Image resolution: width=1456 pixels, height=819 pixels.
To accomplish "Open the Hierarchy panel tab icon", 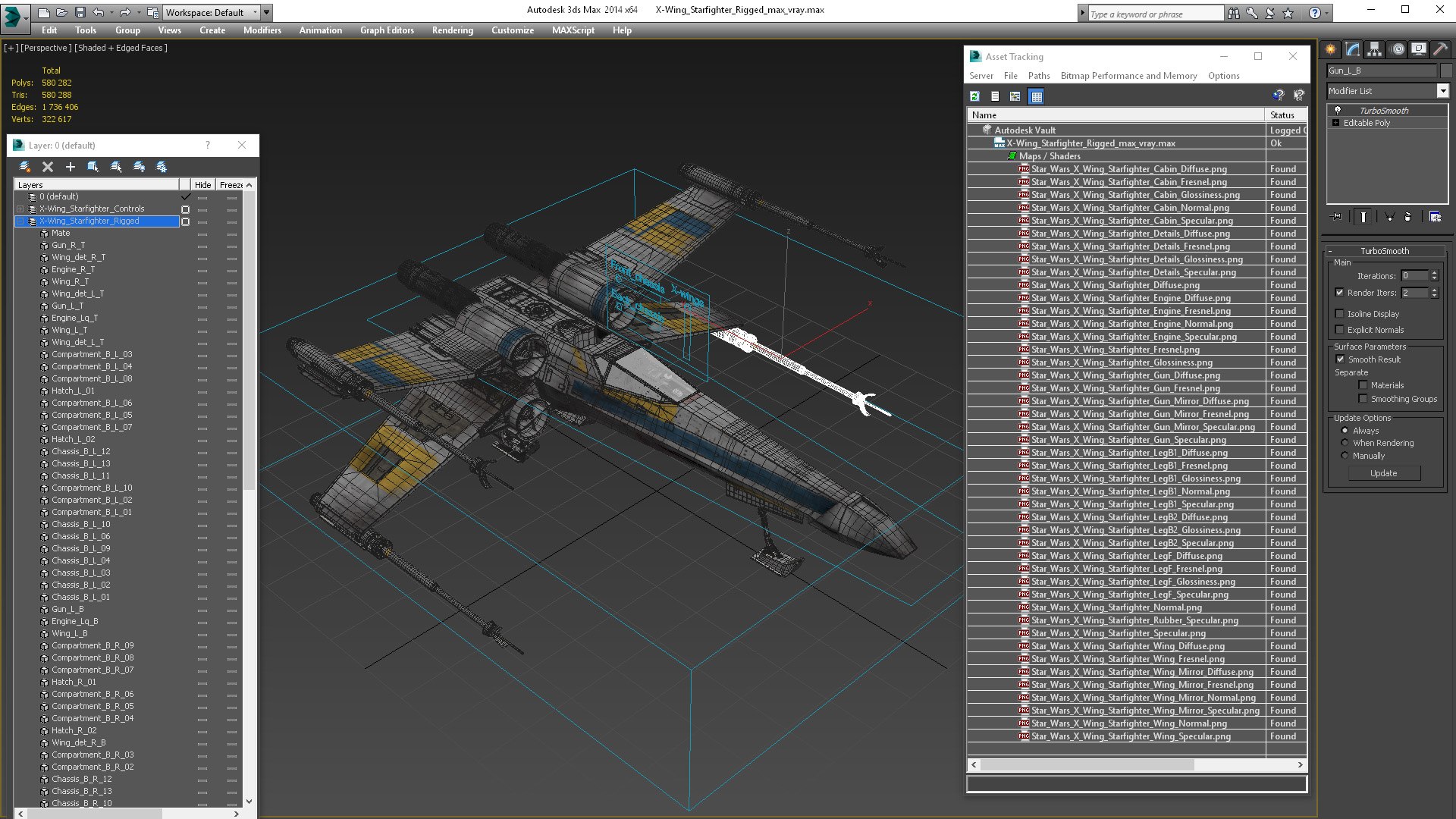I will [1375, 49].
